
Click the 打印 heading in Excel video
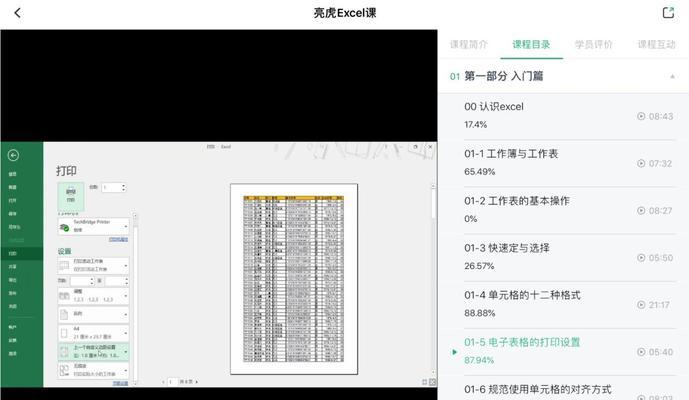66,171
